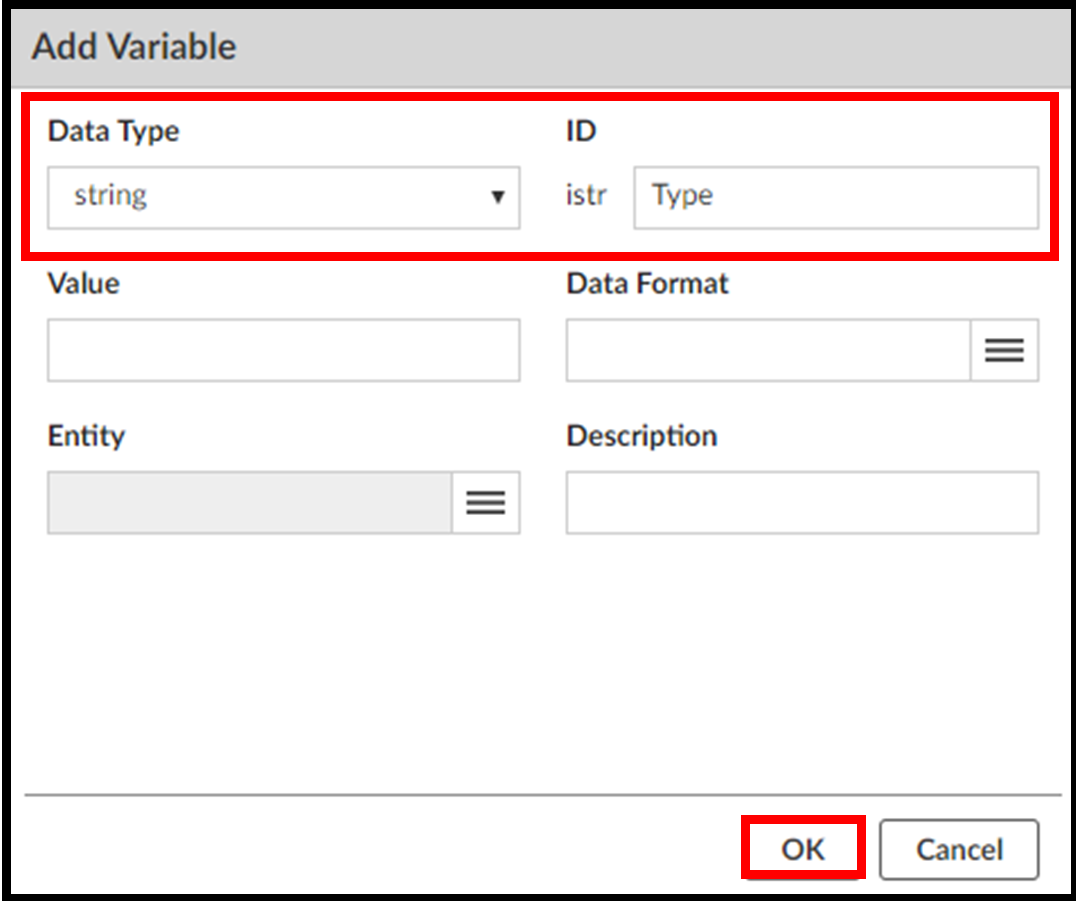1076x901 pixels.
Task: Click the 'Data Format' field label
Action: pyautogui.click(x=648, y=283)
